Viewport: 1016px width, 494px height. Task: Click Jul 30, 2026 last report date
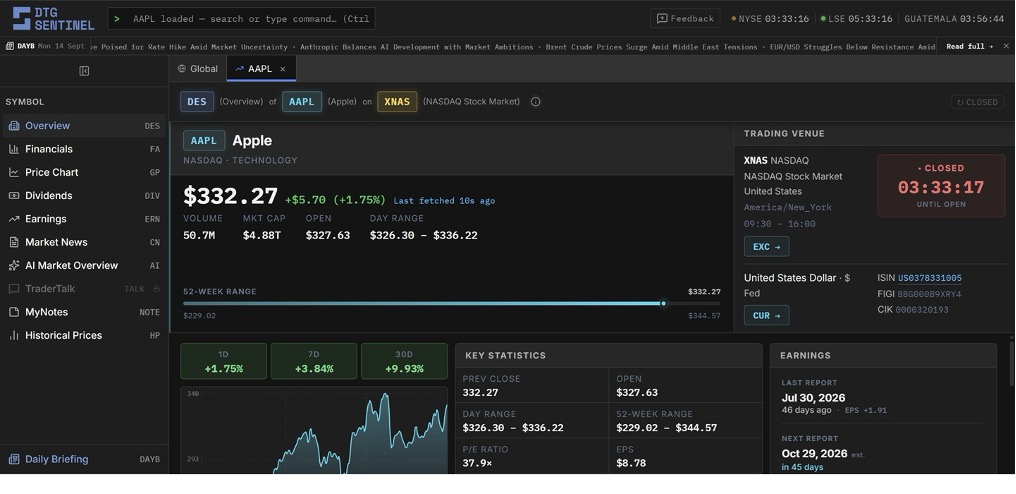(x=813, y=398)
